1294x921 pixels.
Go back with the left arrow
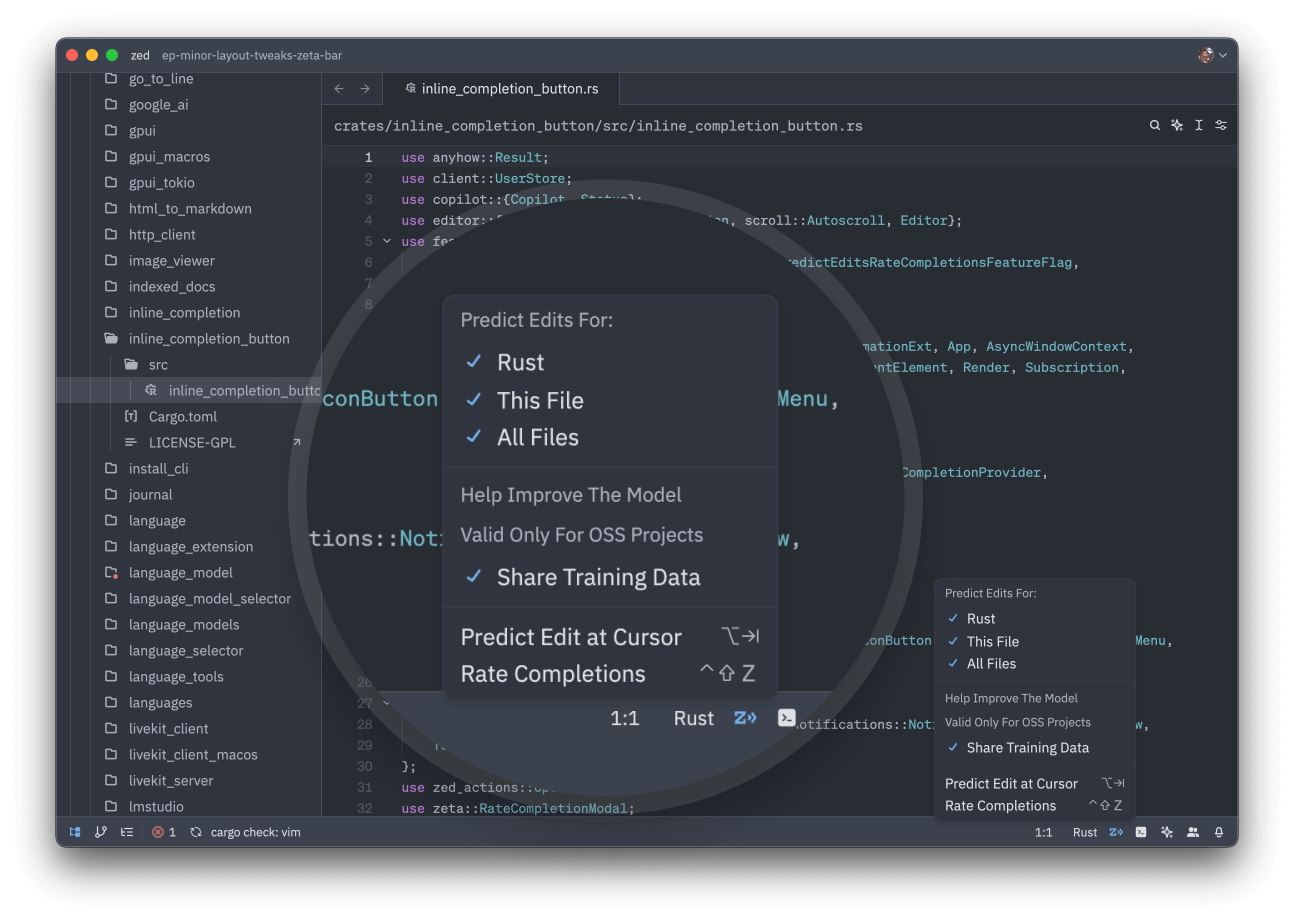[x=339, y=89]
